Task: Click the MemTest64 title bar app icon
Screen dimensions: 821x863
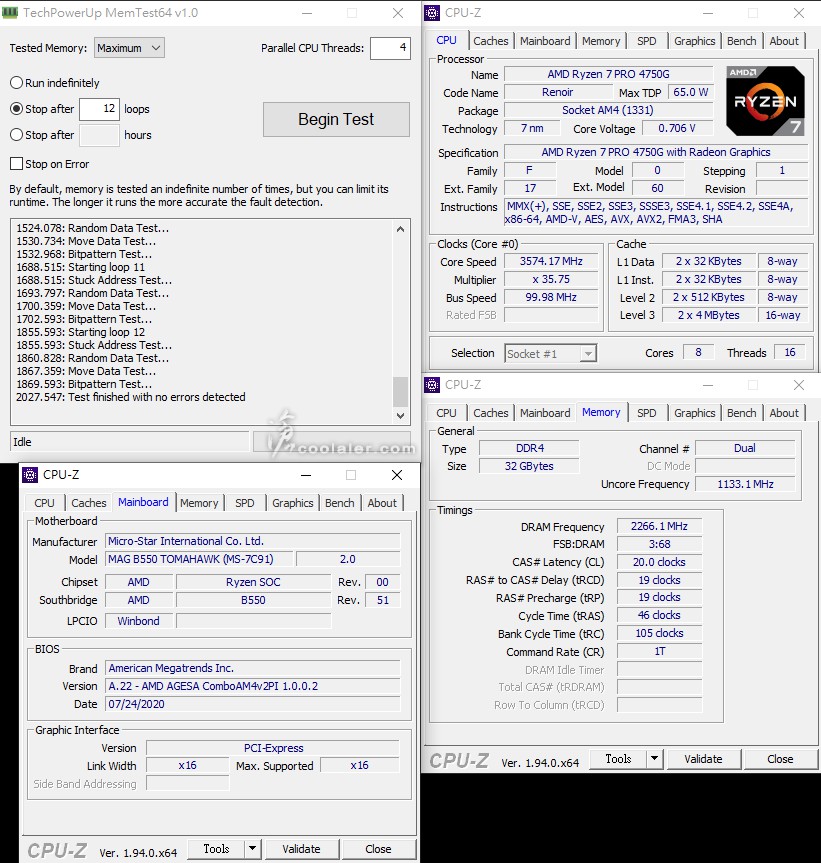Action: coord(9,13)
